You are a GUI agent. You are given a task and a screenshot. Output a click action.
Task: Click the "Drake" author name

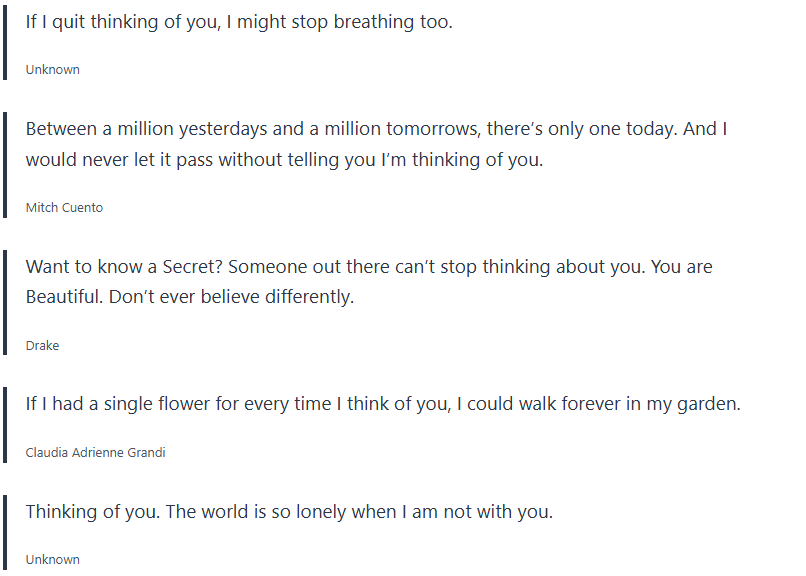tap(42, 346)
